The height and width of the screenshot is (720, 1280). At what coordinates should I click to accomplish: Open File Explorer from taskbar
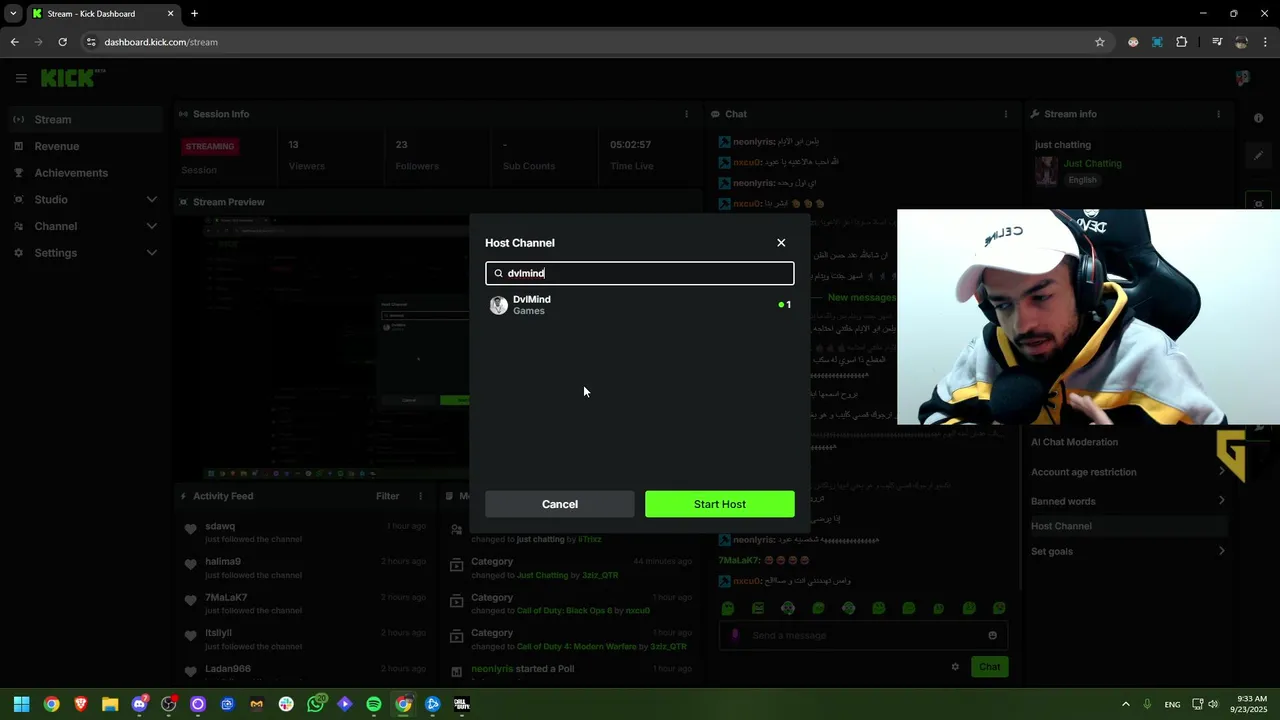coord(110,704)
